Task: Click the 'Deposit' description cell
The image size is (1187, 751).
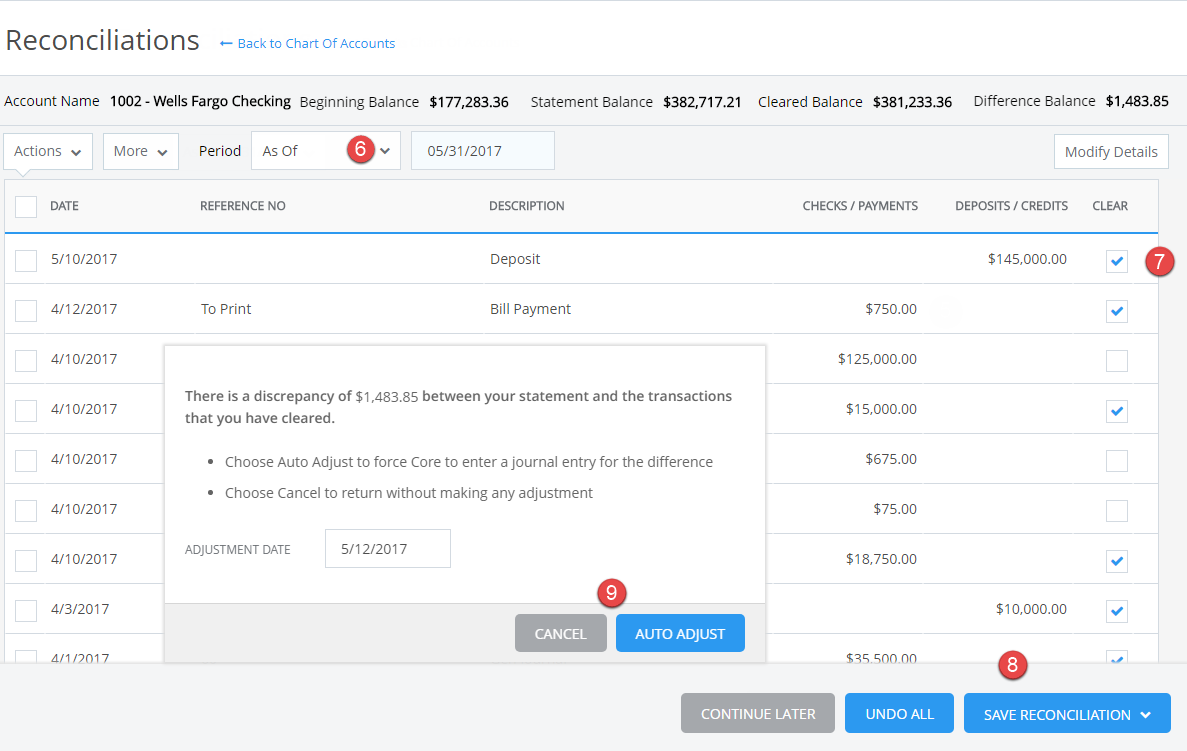Action: [x=515, y=259]
